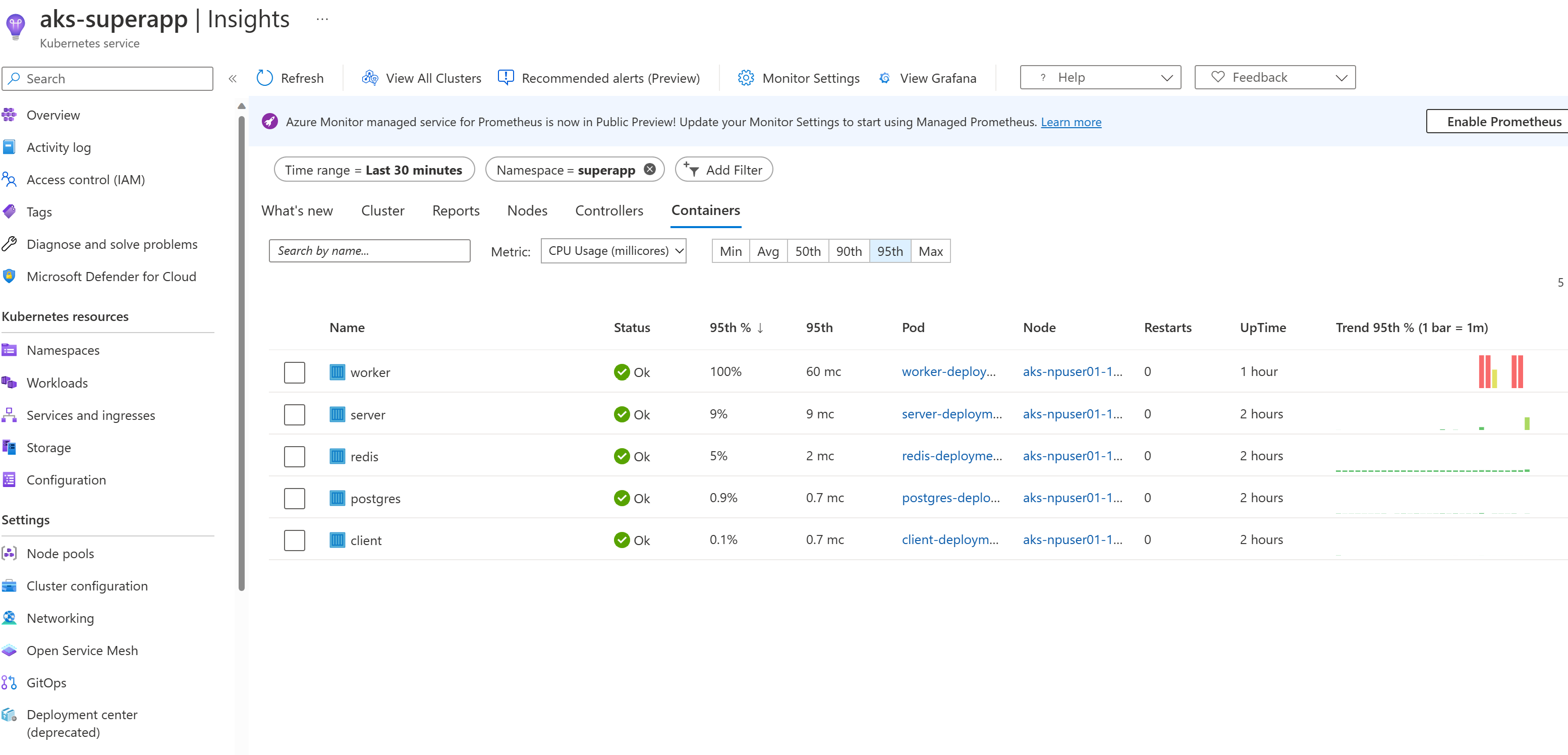1568x755 pixels.
Task: Switch to the Nodes tab
Action: pyautogui.click(x=527, y=210)
